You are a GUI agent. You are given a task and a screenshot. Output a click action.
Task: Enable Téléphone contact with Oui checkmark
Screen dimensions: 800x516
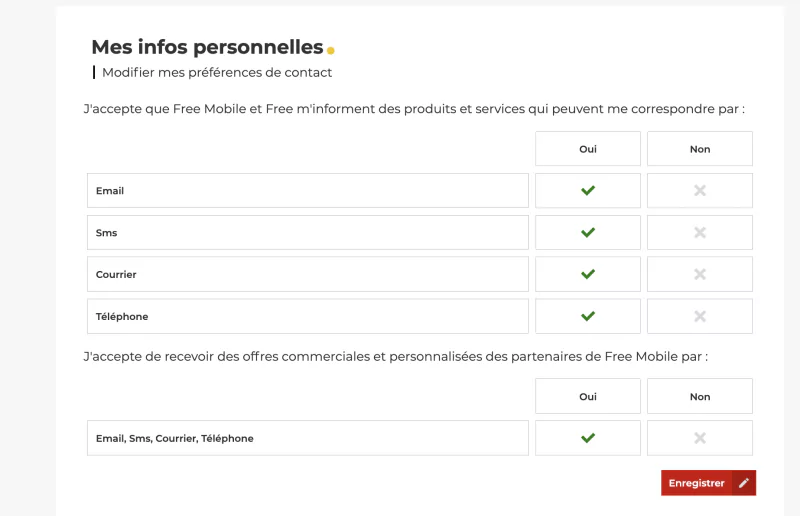588,316
